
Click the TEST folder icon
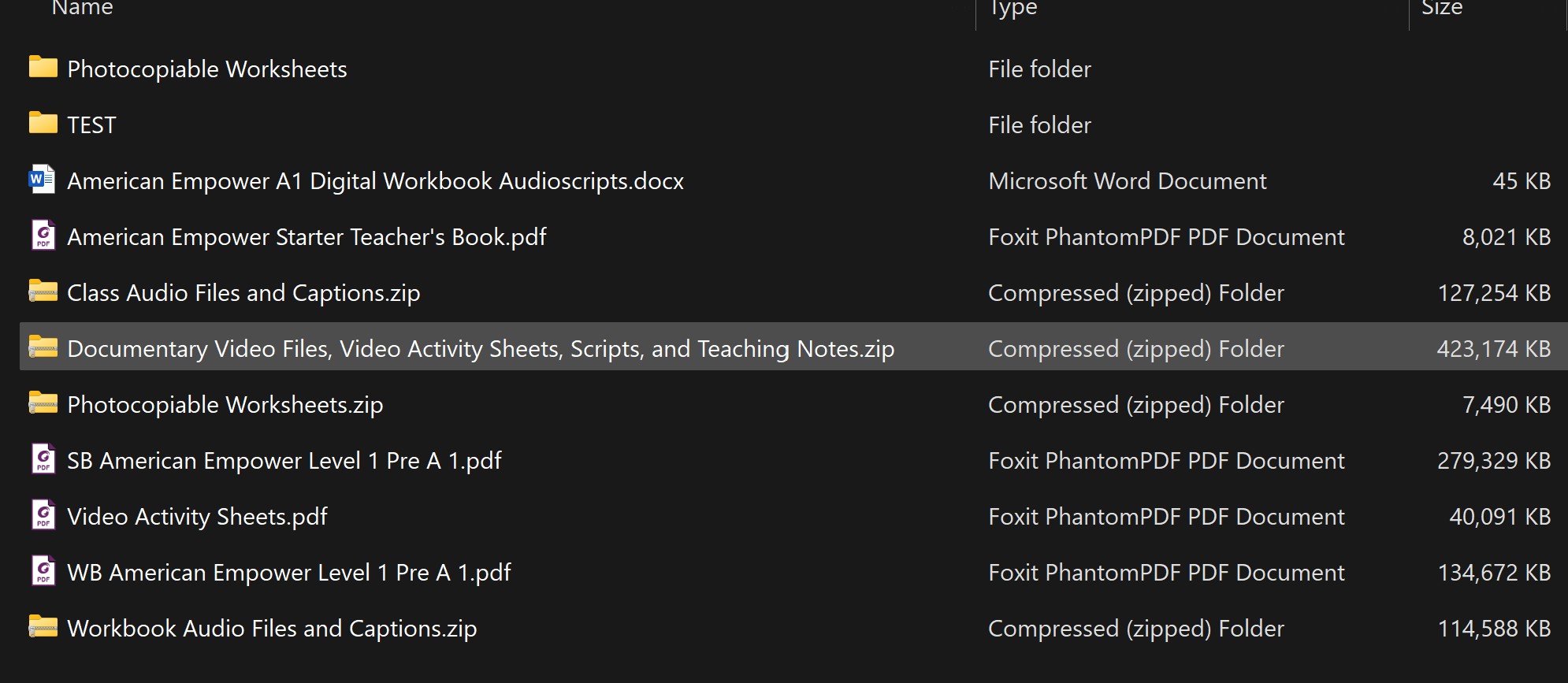(43, 124)
